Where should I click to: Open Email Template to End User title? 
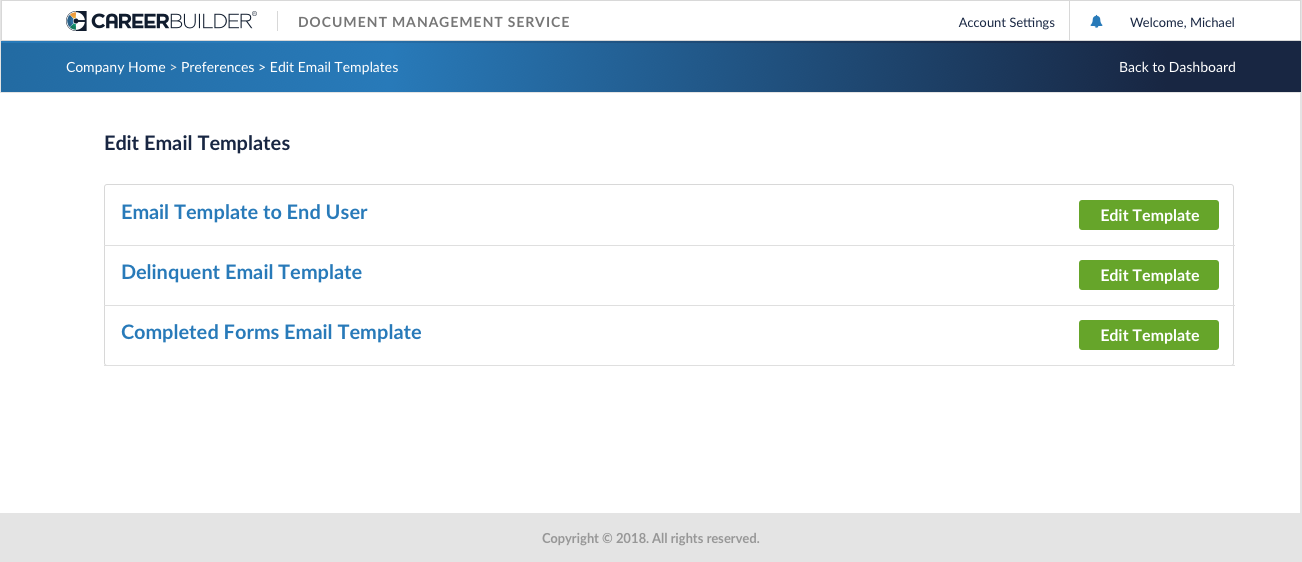coord(244,212)
